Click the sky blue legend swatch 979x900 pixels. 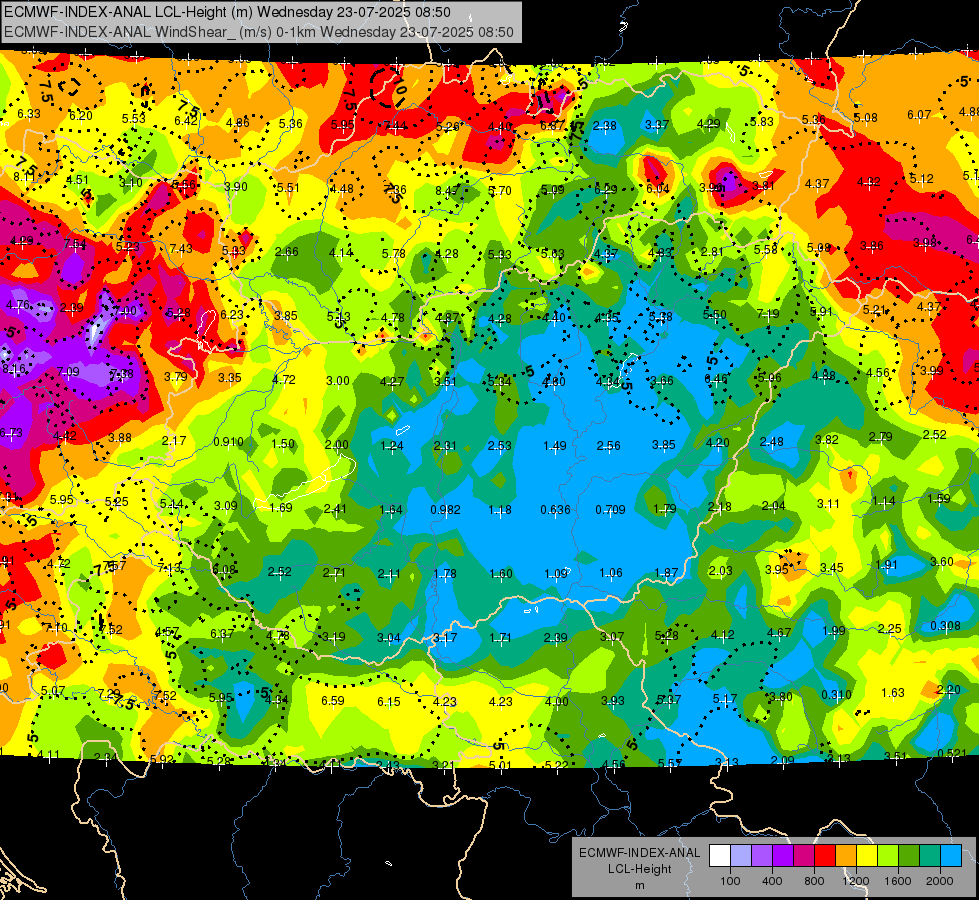click(951, 856)
